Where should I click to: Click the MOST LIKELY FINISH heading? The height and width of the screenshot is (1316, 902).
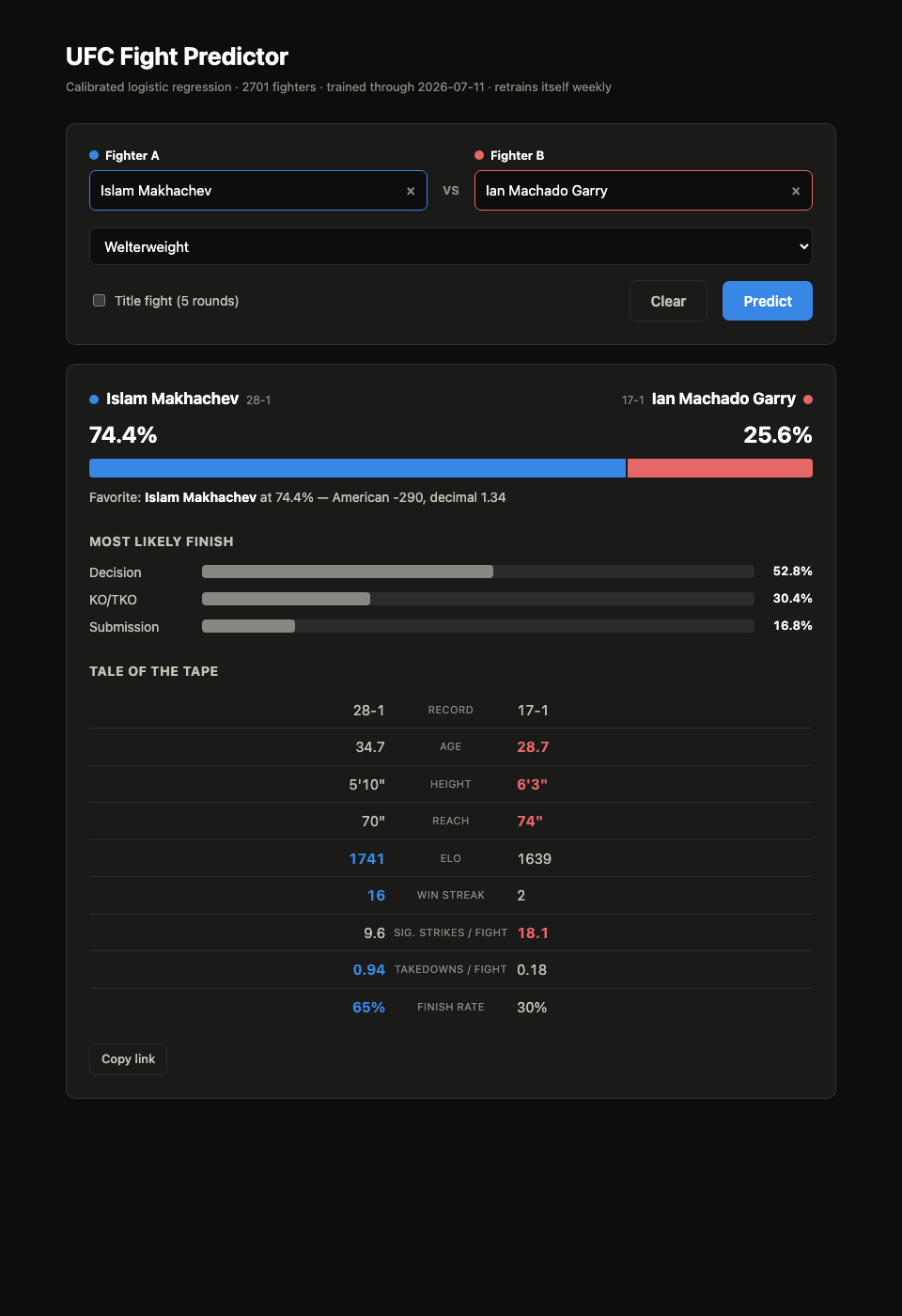[162, 541]
